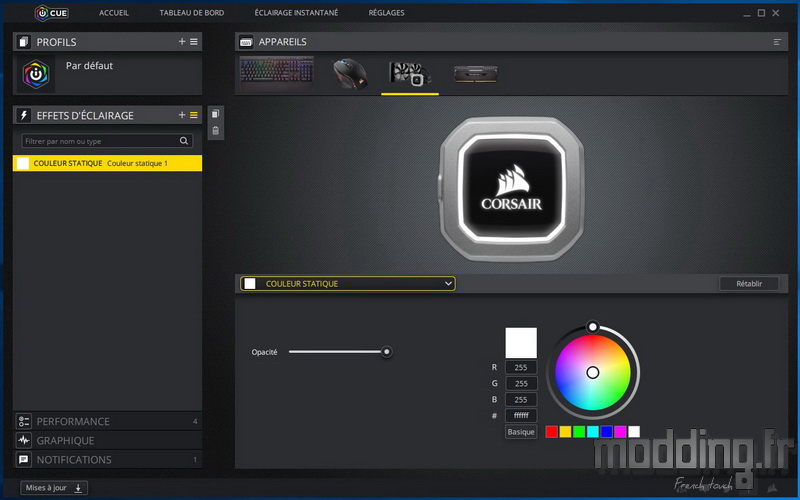Screen dimensions: 800x500
Task: Click the Mises à jour button
Action: coord(54,488)
